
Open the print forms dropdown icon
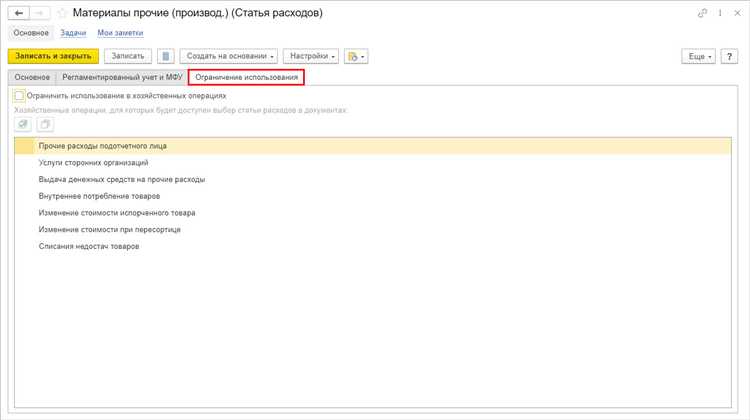coord(356,56)
